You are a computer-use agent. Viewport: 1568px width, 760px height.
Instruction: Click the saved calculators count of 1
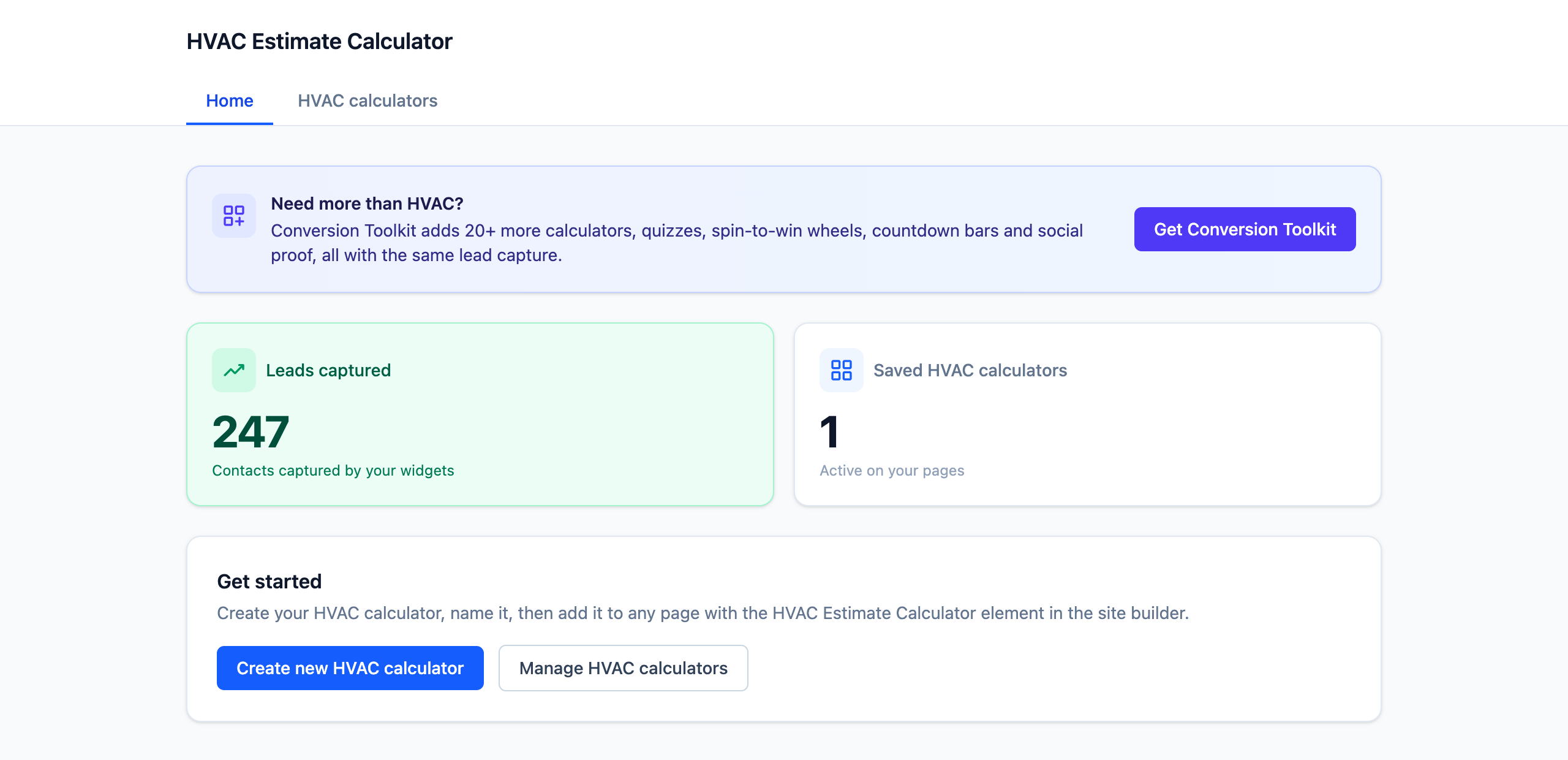point(829,432)
